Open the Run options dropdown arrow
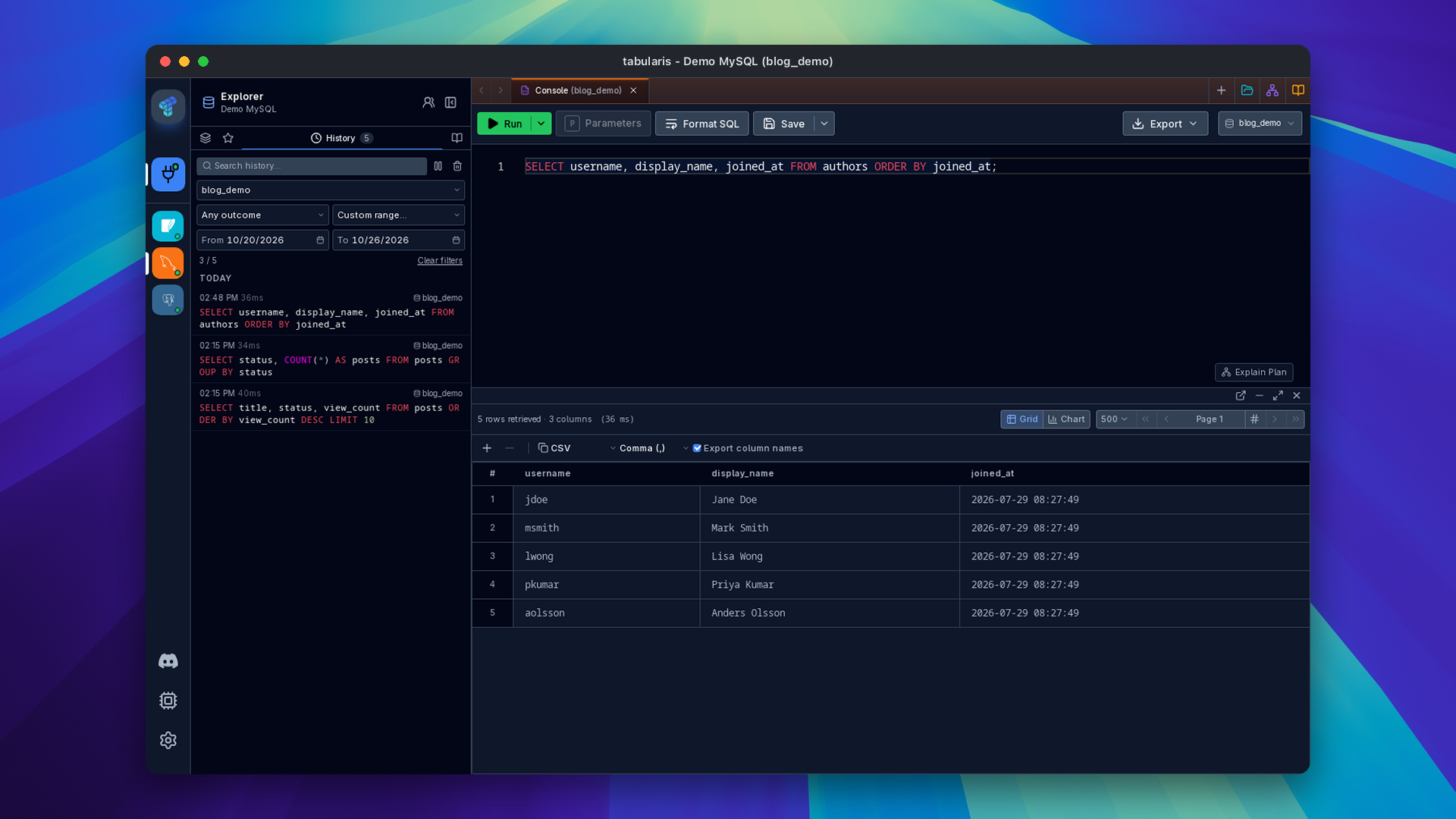 [541, 124]
